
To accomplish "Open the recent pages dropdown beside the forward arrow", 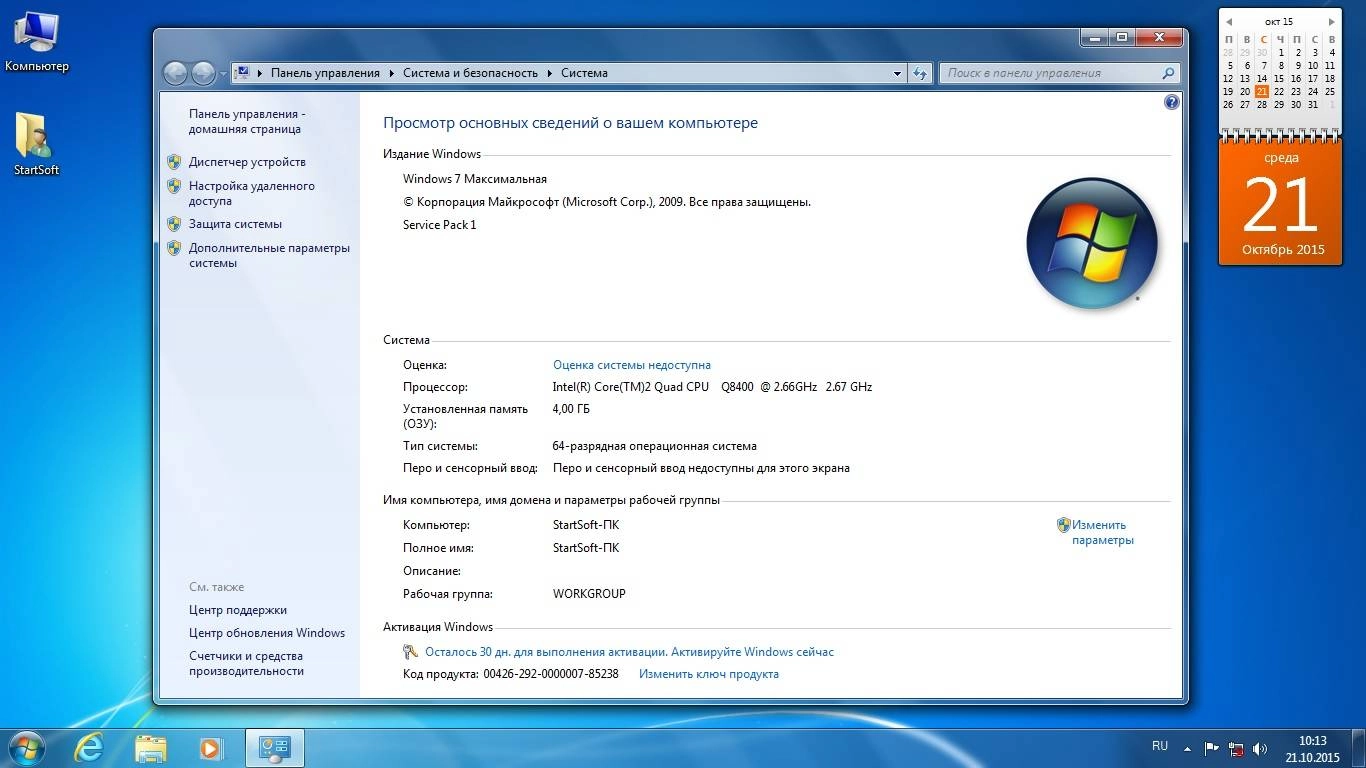I will pyautogui.click(x=223, y=74).
